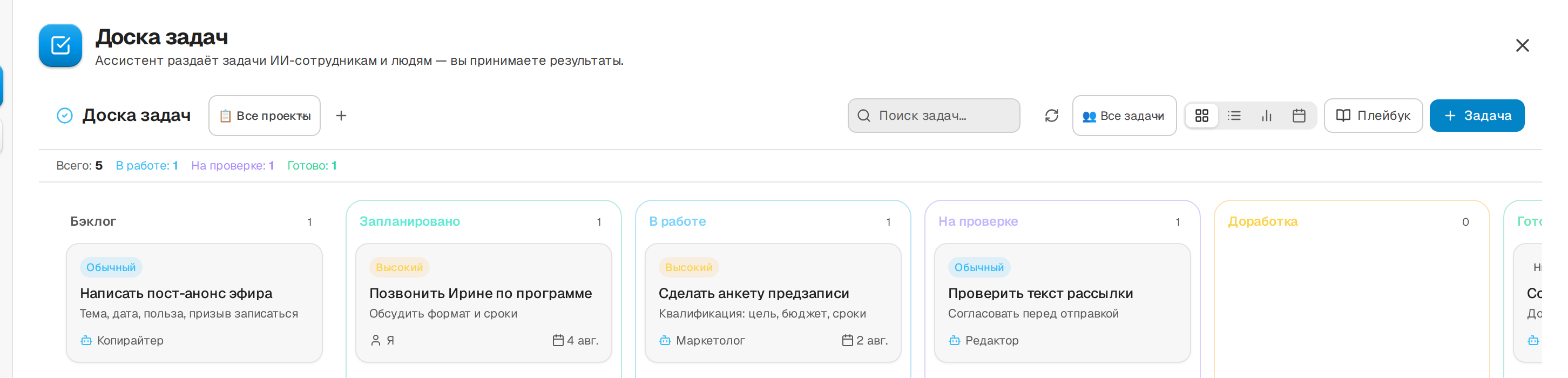Open the Плейбук button
The width and height of the screenshot is (1568, 378).
1373,116
